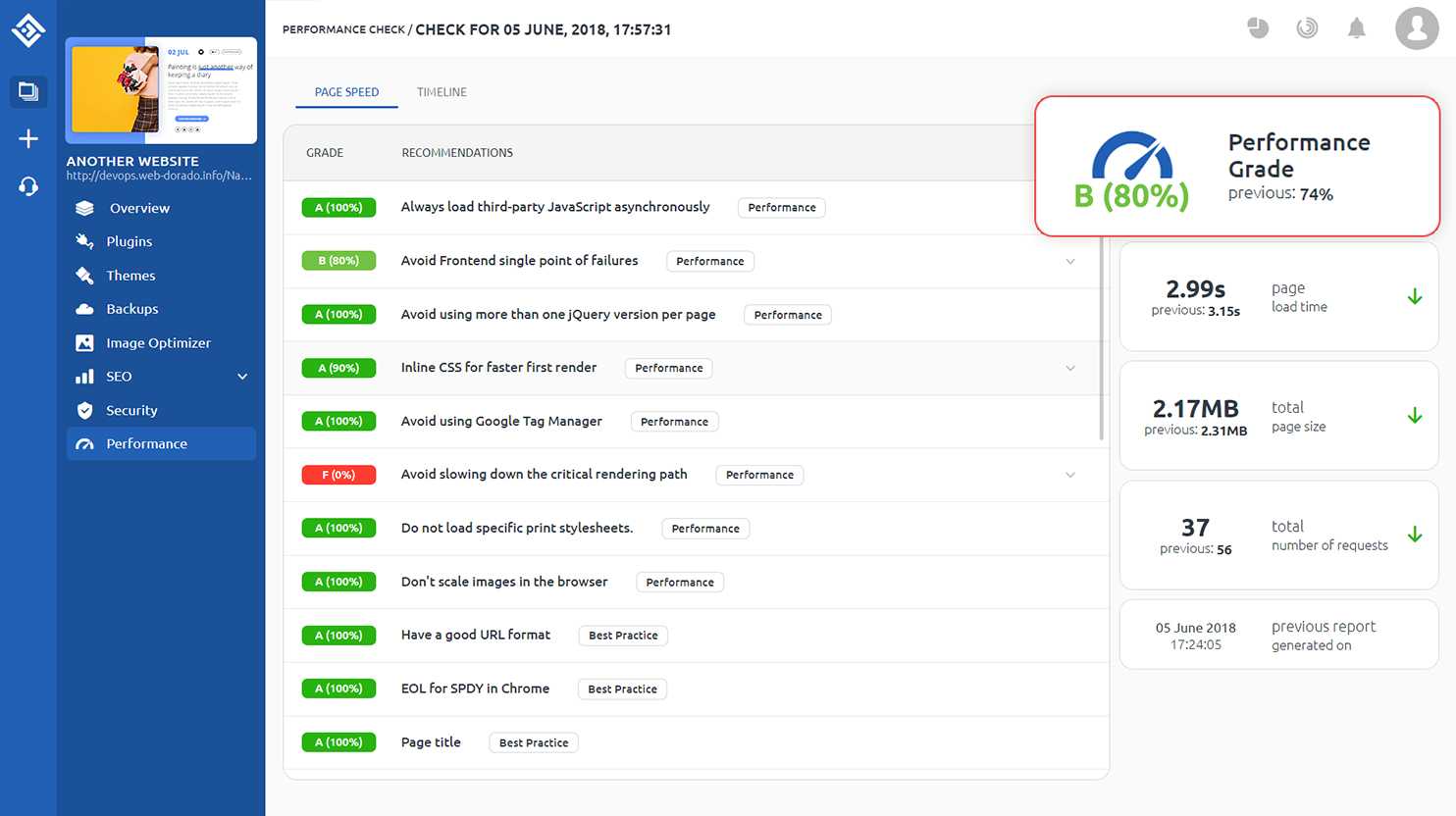This screenshot has width=1456, height=816.
Task: Click the Performance Check breadcrumb link
Action: pos(343,29)
